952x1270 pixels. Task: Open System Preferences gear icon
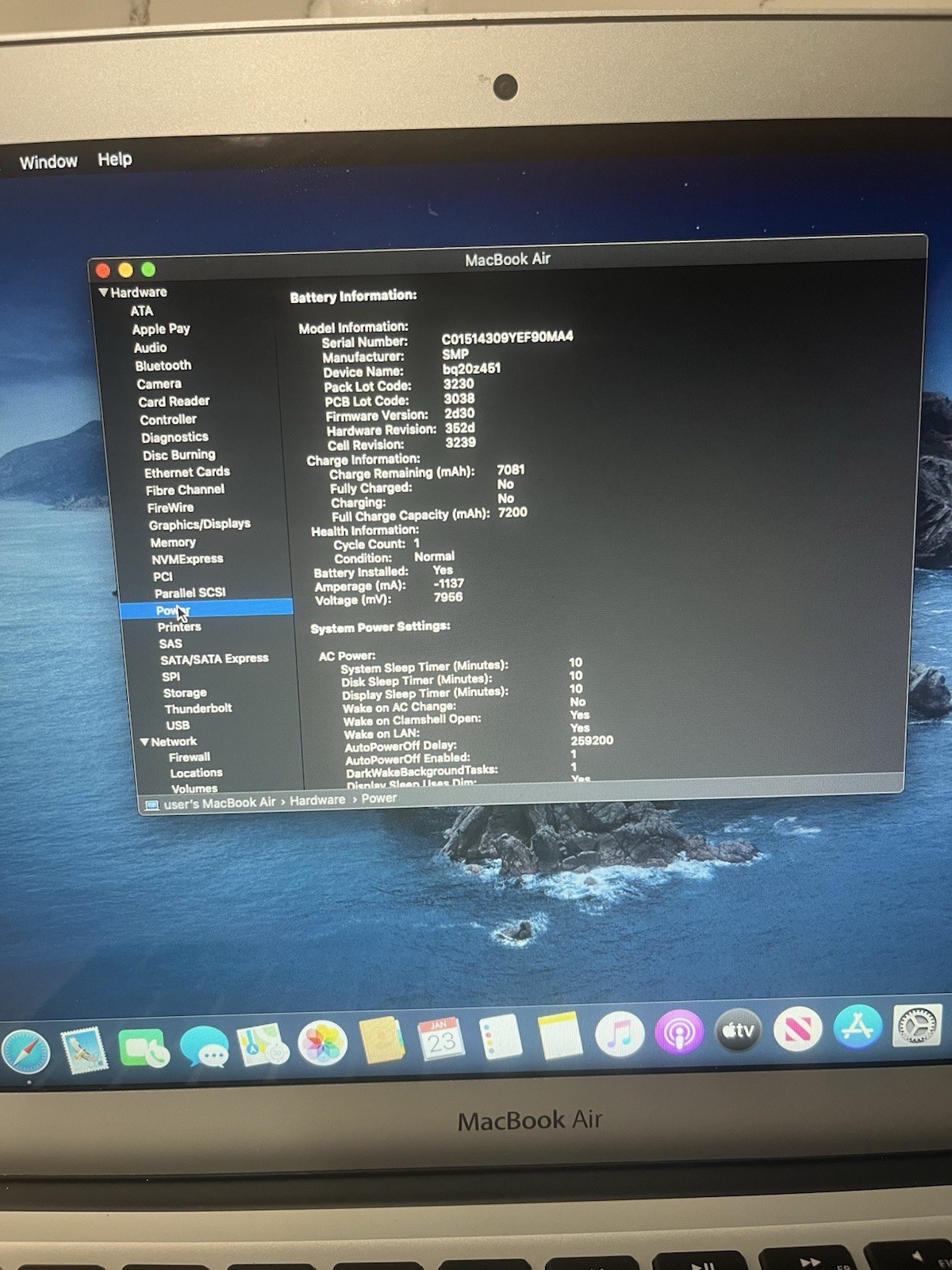click(x=917, y=1026)
